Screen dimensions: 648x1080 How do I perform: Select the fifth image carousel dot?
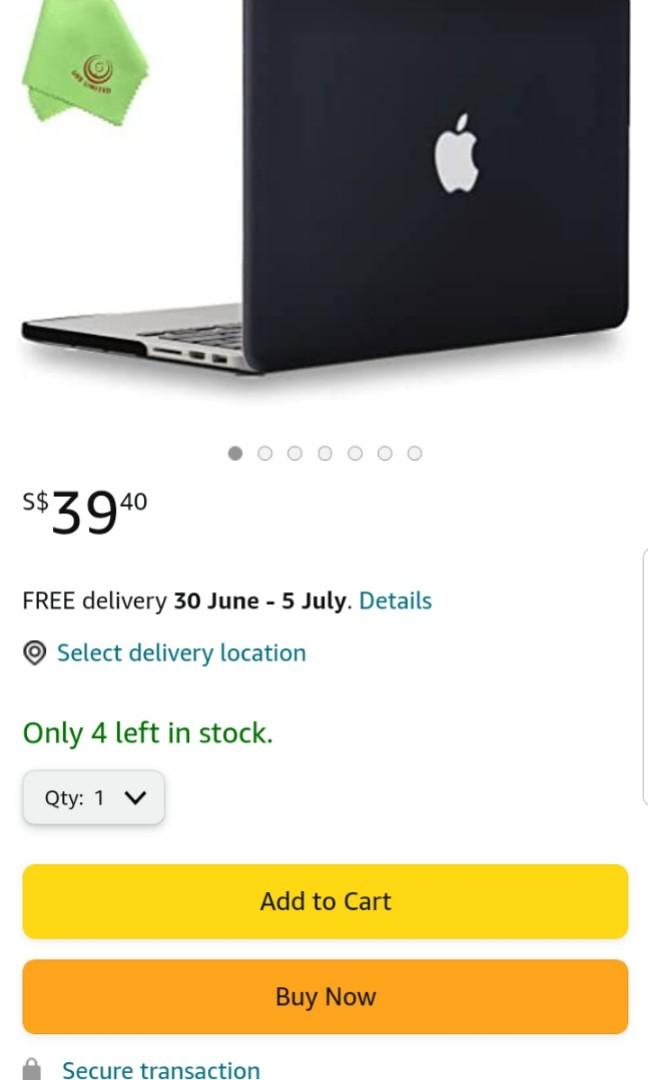(355, 453)
